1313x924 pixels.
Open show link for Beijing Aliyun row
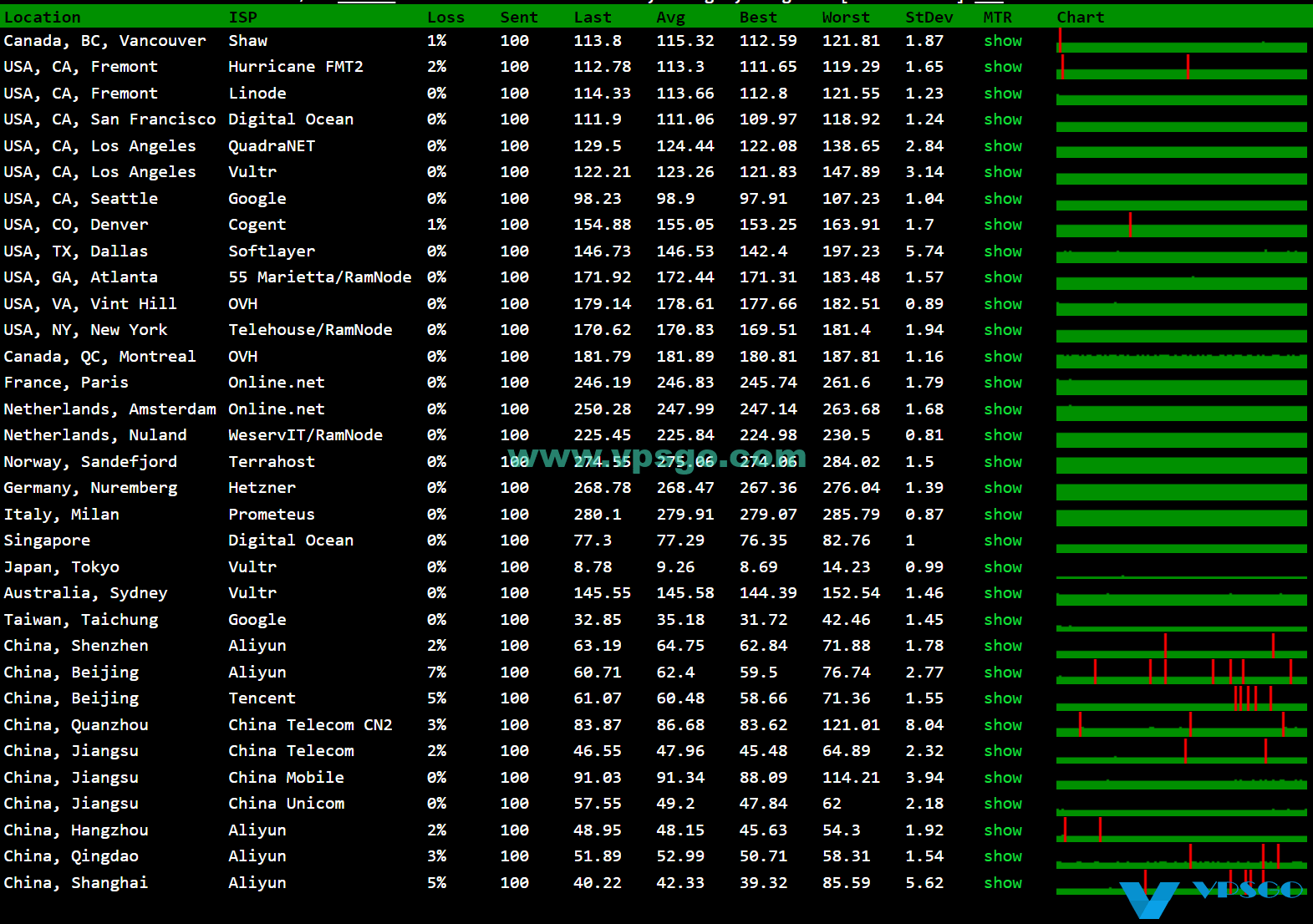[1002, 672]
